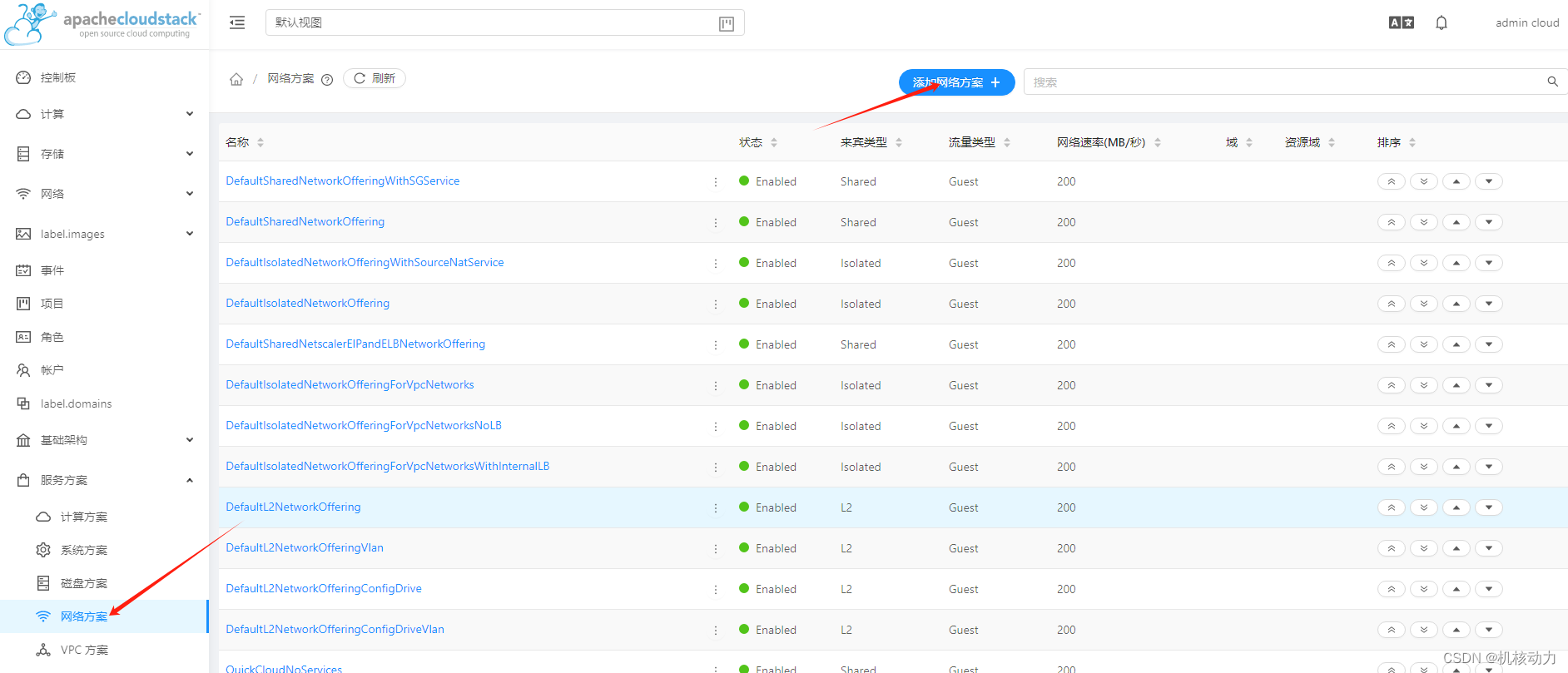Screen dimensions: 1568x673
Task: Sort table by 名称 column
Action: (261, 142)
